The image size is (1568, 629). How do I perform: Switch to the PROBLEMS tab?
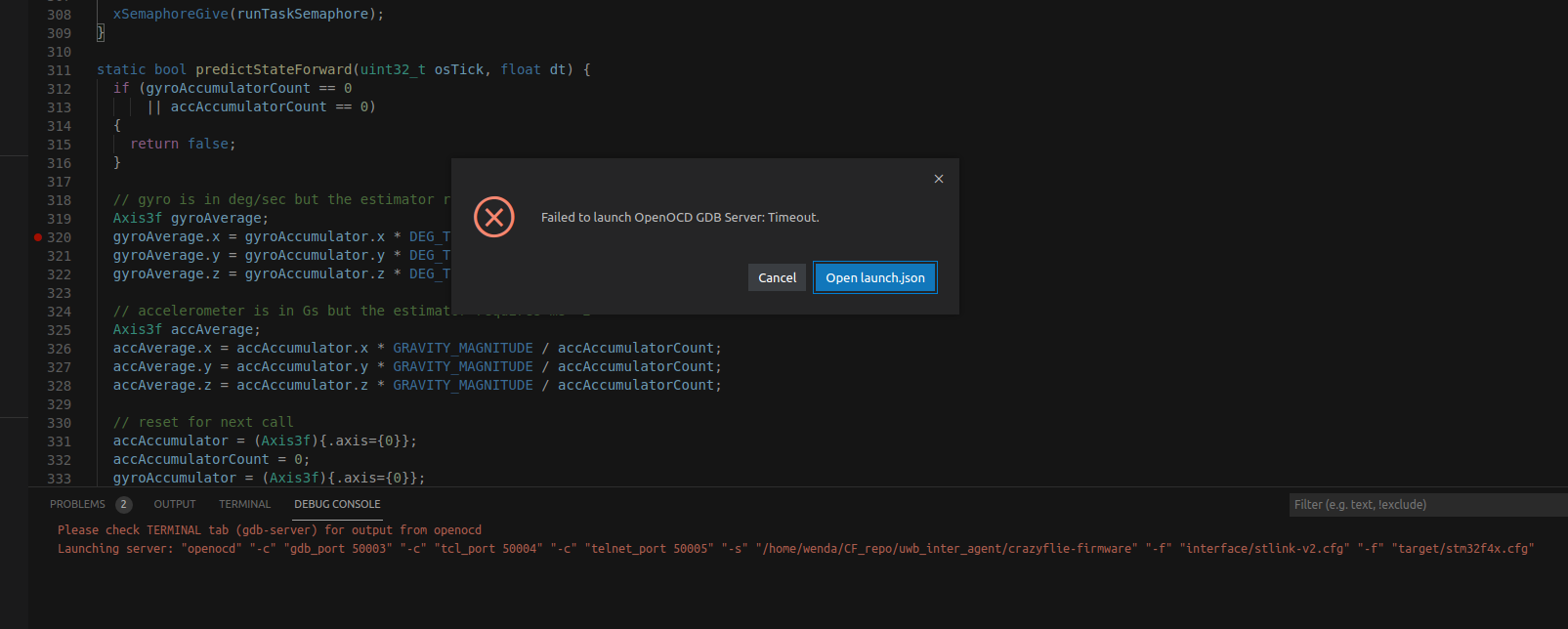pos(77,504)
